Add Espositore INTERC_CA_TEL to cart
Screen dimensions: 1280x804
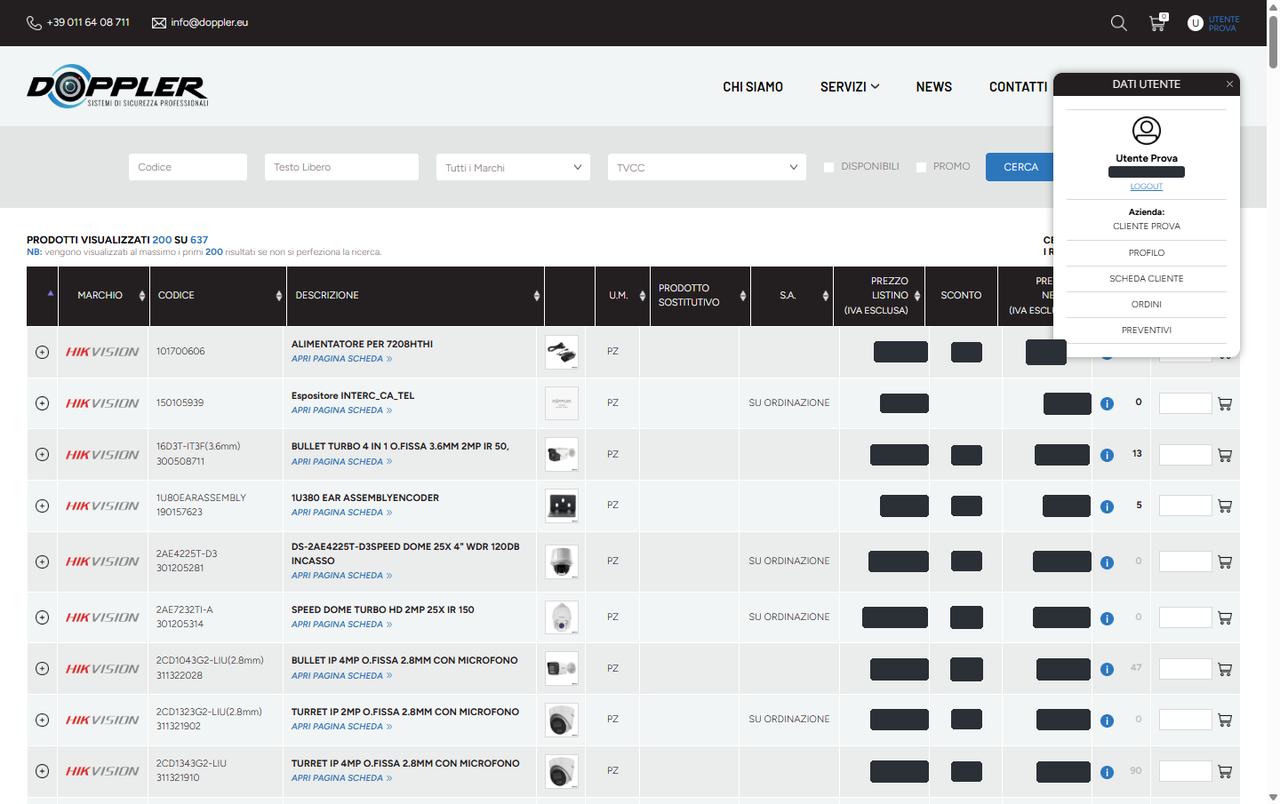[x=1225, y=403]
